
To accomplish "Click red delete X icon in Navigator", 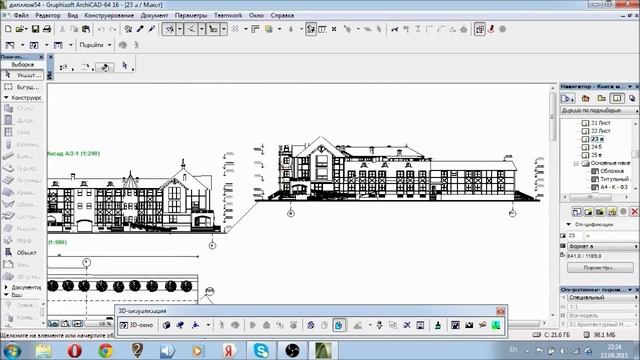I will click(x=634, y=211).
